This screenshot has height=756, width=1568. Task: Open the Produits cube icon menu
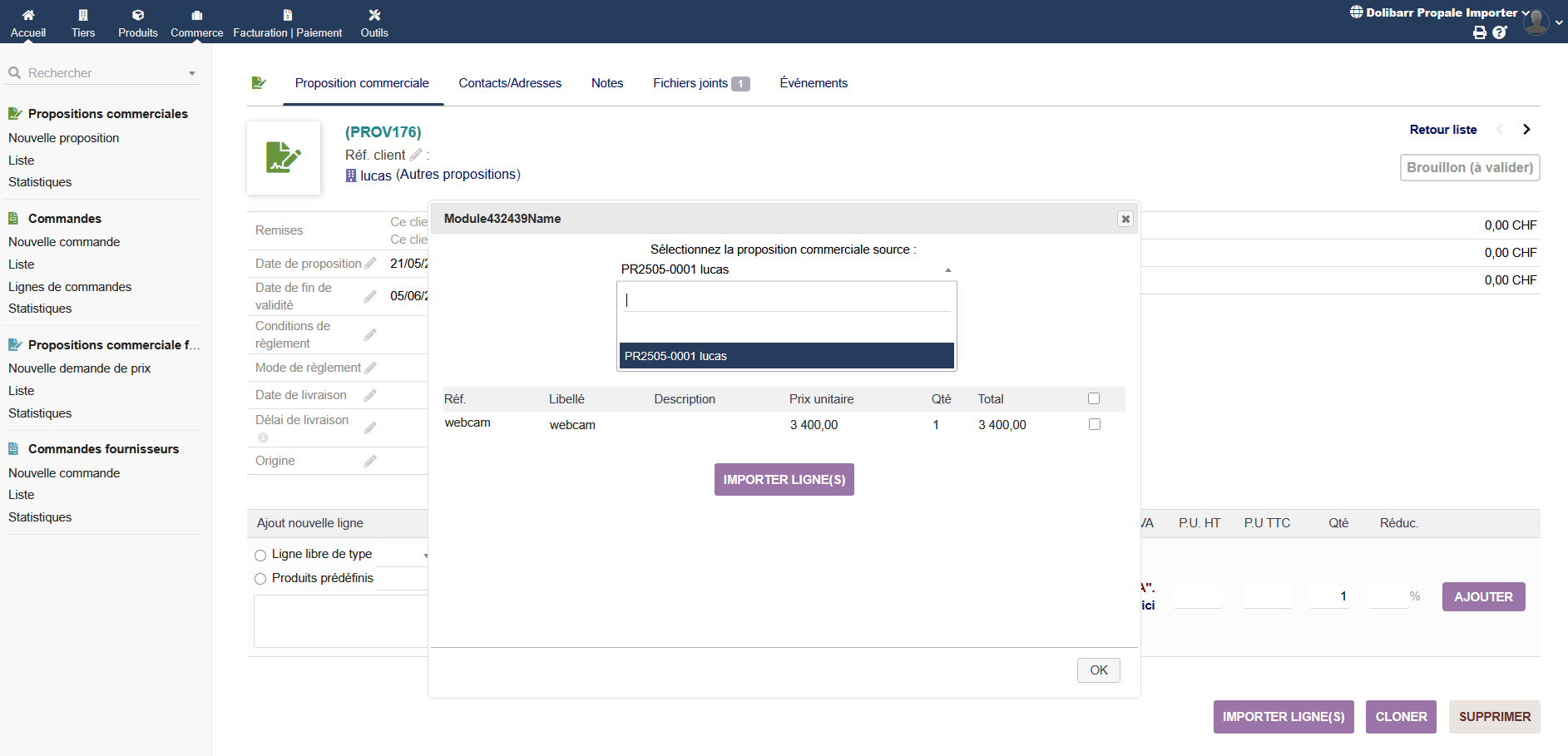tap(138, 15)
